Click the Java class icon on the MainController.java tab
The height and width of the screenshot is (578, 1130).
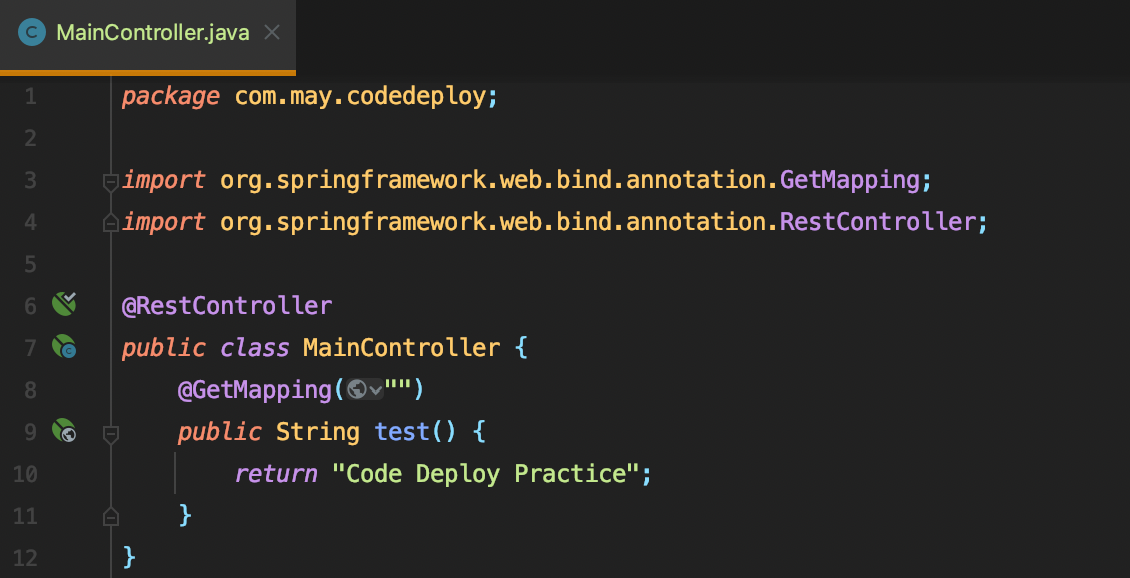pyautogui.click(x=31, y=31)
